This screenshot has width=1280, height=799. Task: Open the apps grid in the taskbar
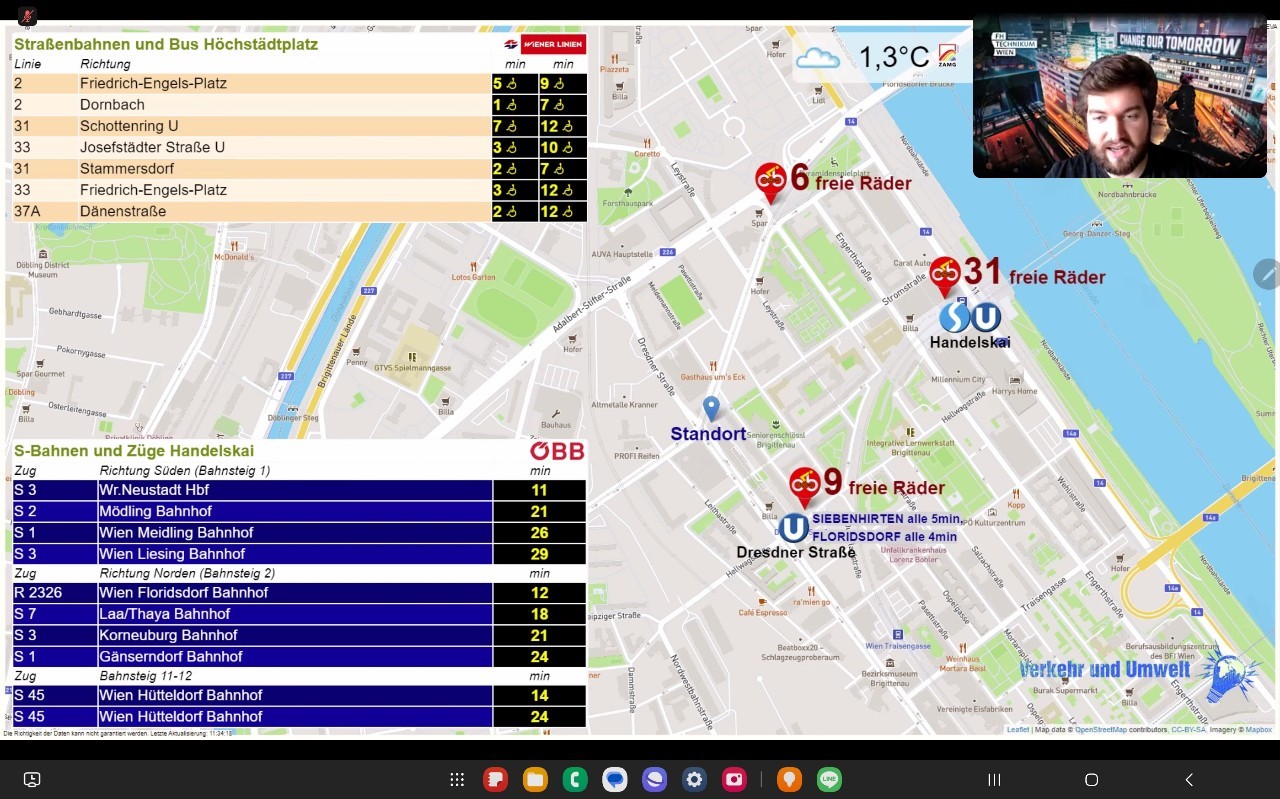[457, 780]
